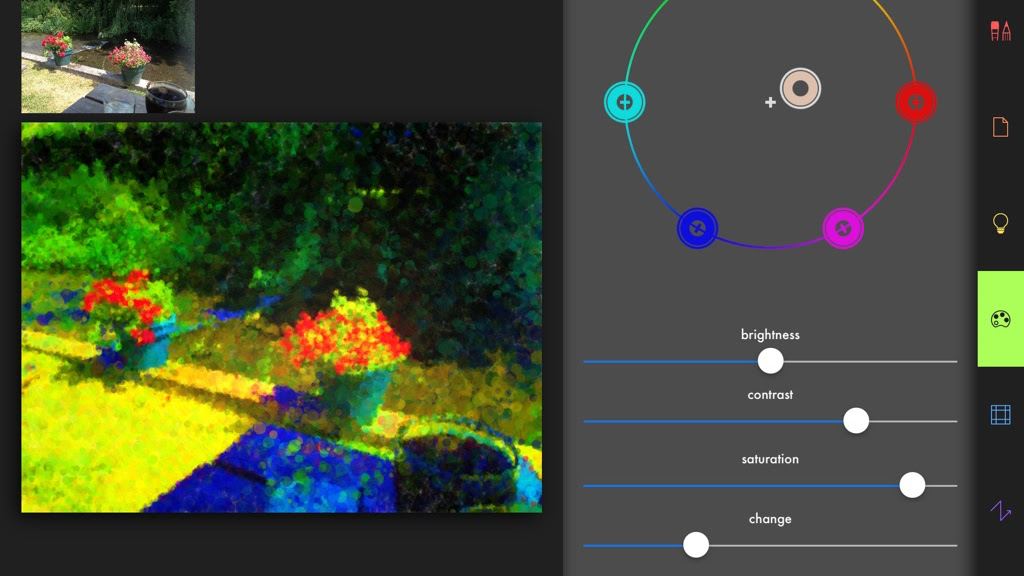Click the change slider knob
Image resolution: width=1024 pixels, height=576 pixels.
pos(696,545)
